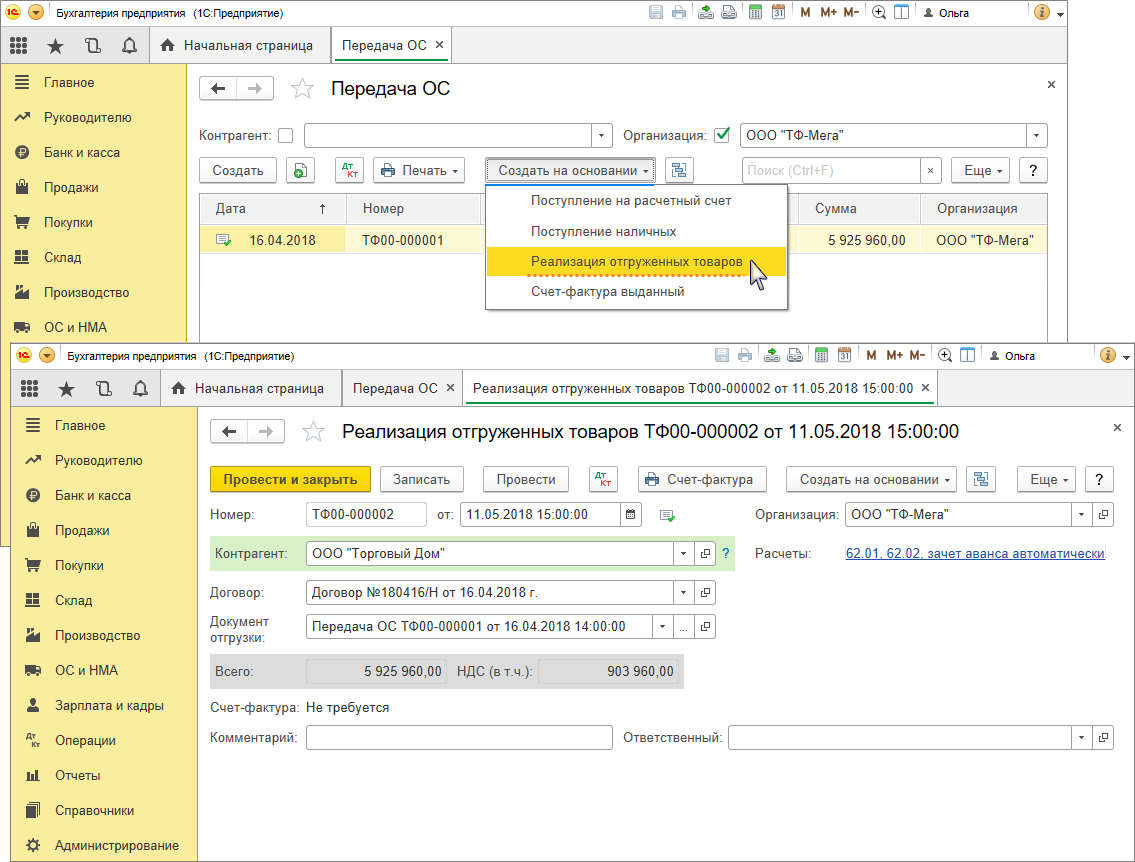Switch to Передача ОС tab in front window
Screen dimensions: 1135x862
(x=395, y=389)
